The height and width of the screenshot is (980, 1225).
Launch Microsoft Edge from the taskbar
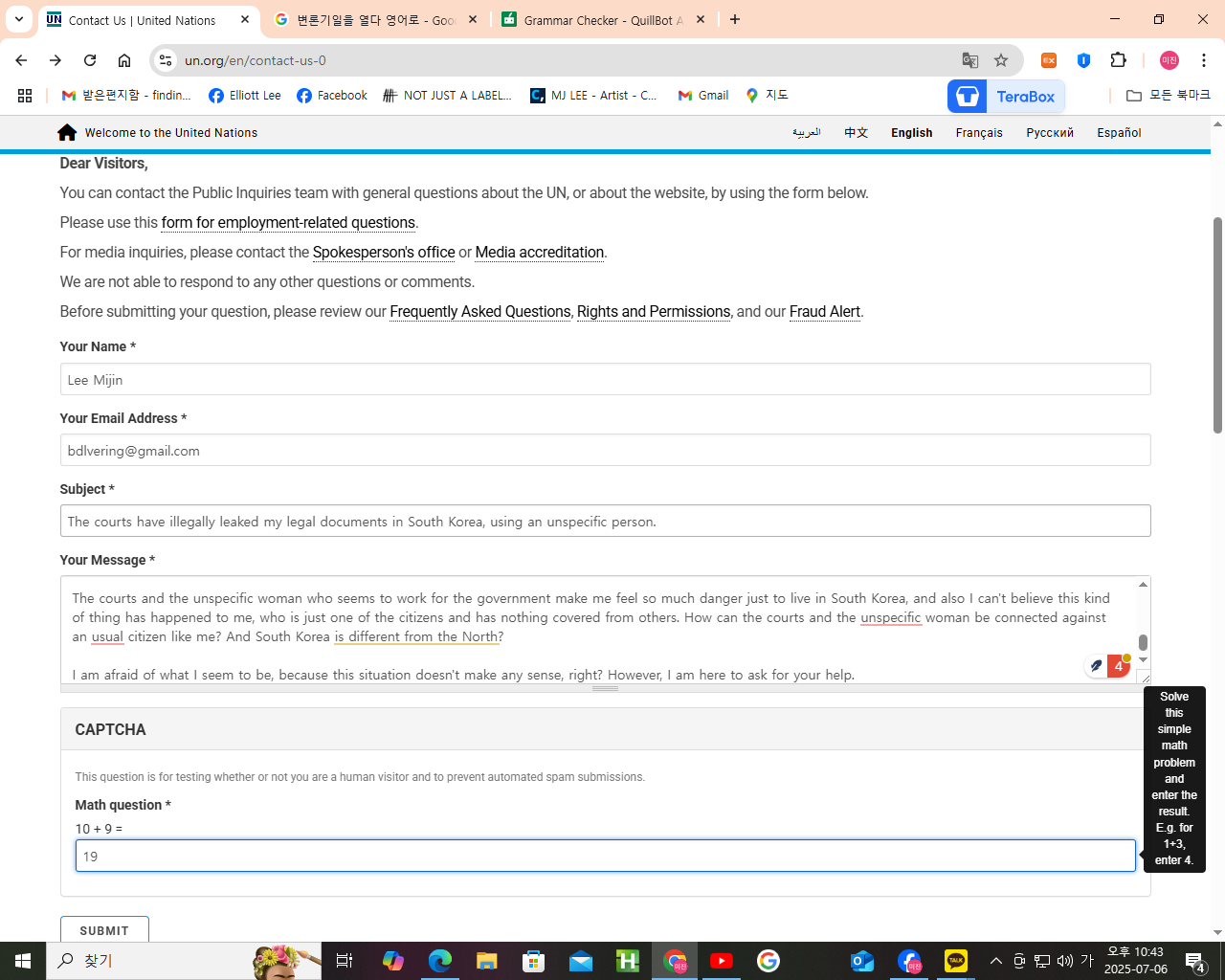pyautogui.click(x=440, y=961)
